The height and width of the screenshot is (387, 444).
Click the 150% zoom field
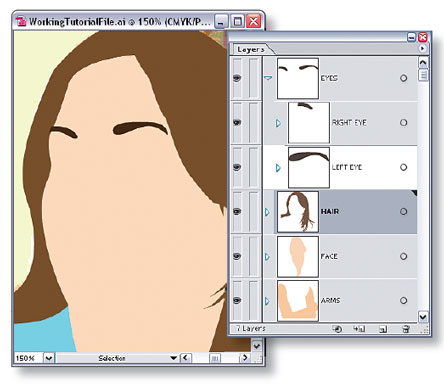pyautogui.click(x=28, y=358)
